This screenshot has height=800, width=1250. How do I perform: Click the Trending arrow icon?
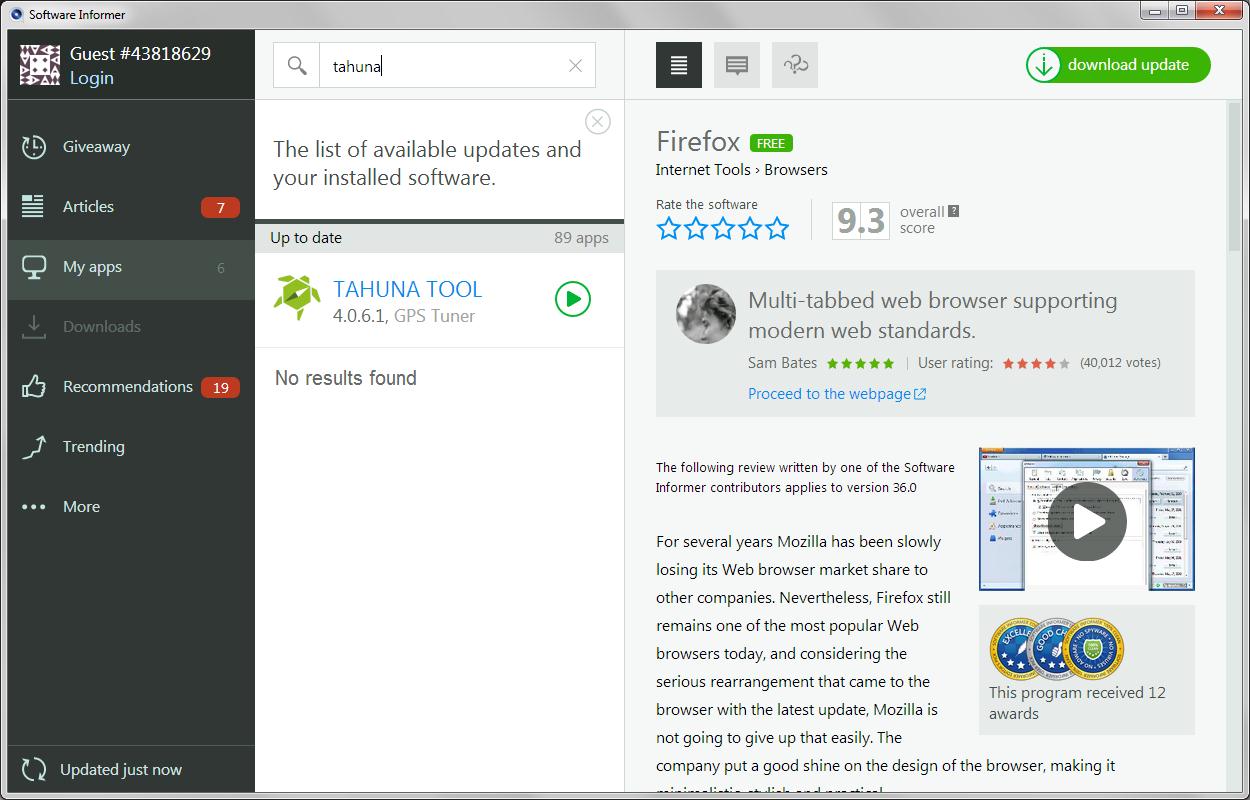point(34,447)
